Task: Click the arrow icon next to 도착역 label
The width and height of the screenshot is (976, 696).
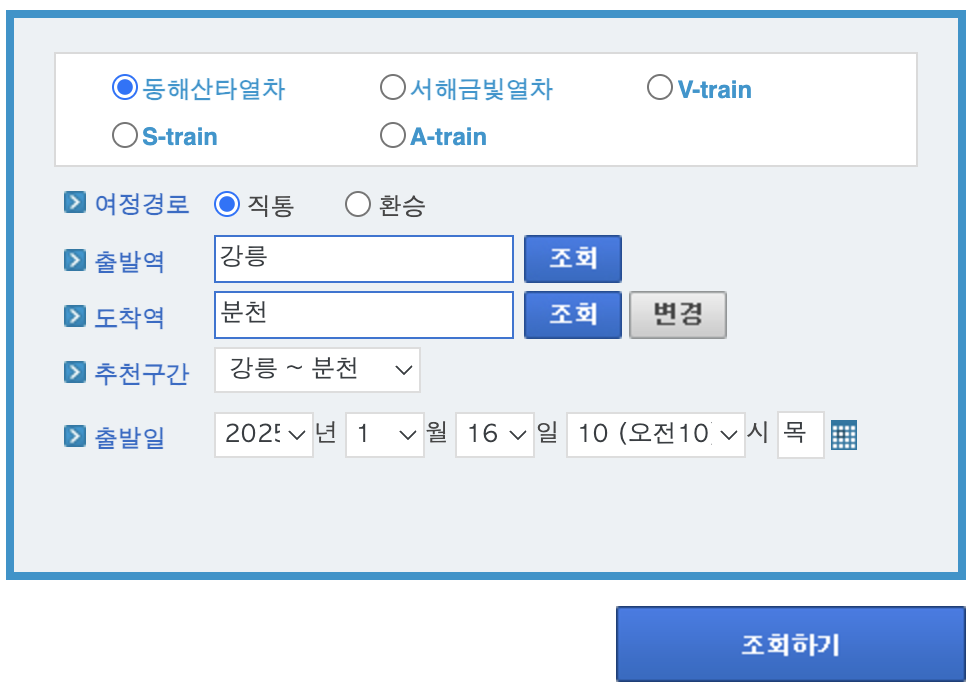Action: [74, 315]
